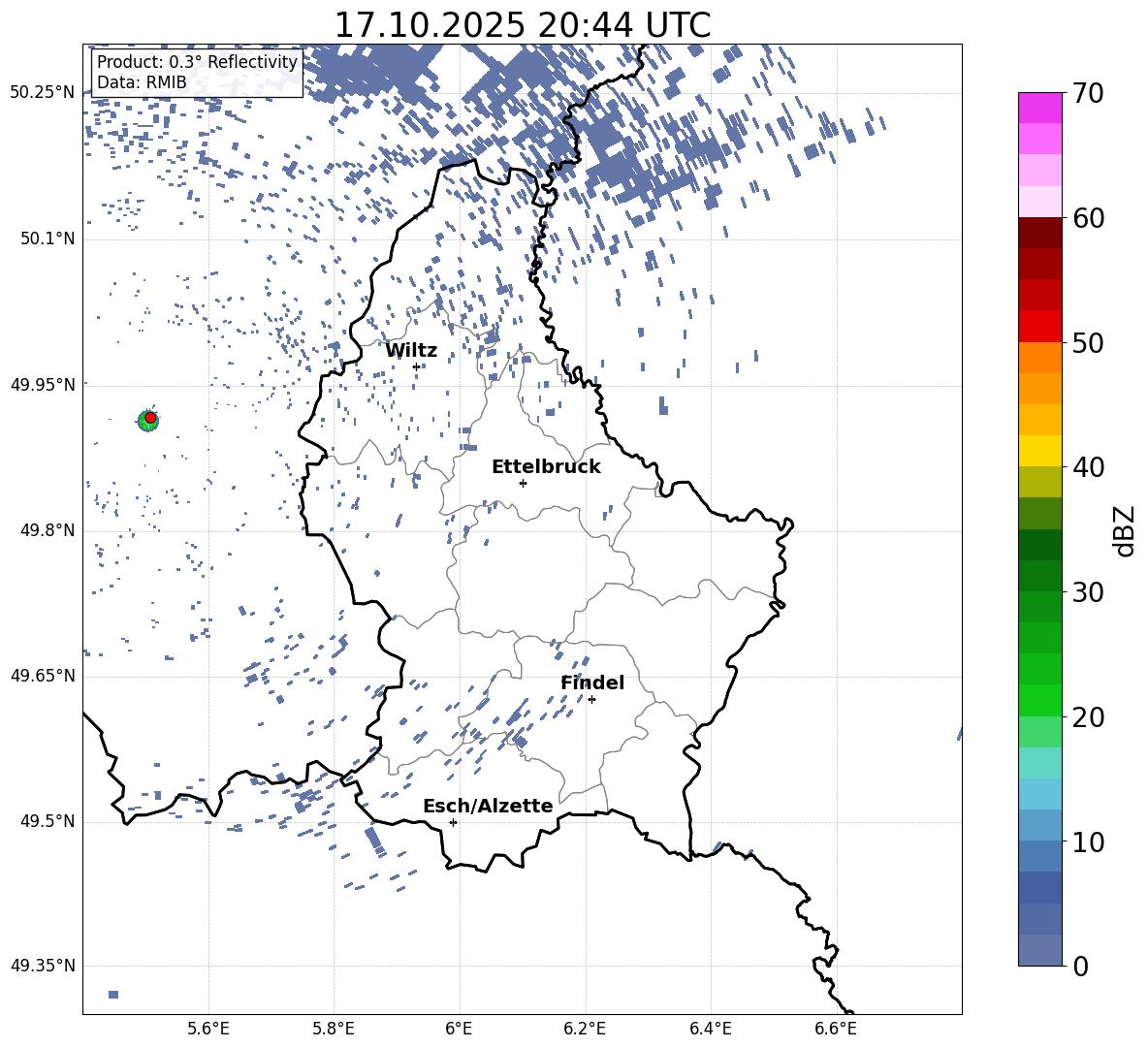1148x1048 pixels.
Task: Click the 49.5°N latitude label
Action: [47, 821]
